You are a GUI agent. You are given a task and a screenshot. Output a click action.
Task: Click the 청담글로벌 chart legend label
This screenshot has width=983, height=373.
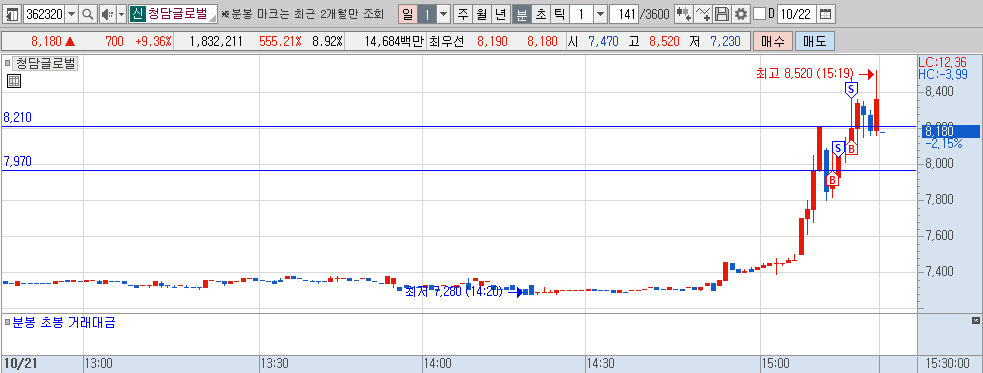coord(45,63)
